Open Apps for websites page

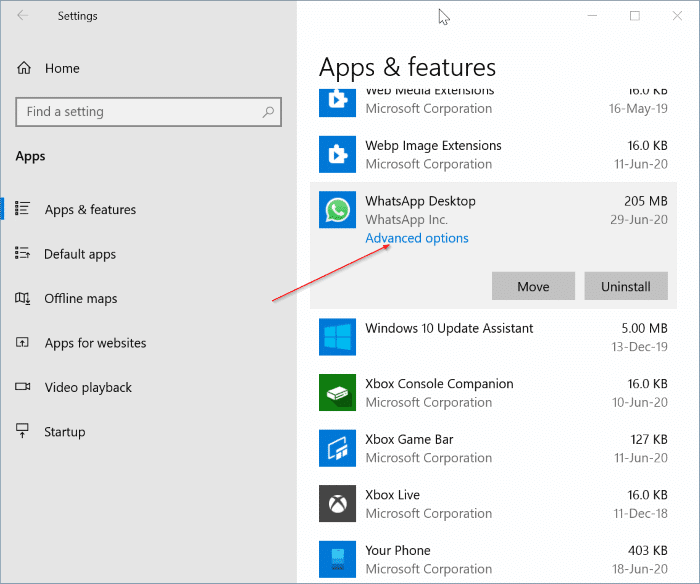point(96,343)
